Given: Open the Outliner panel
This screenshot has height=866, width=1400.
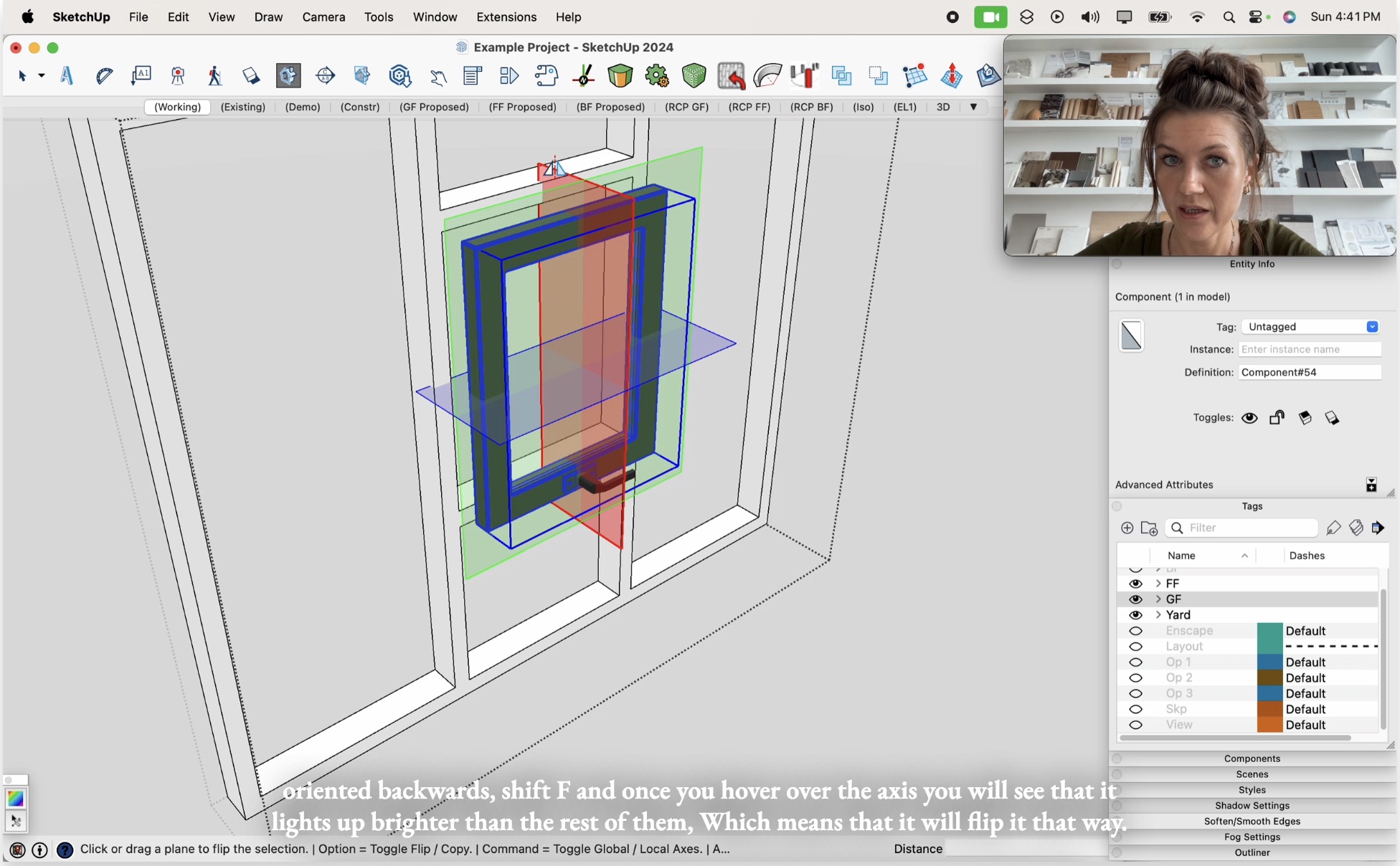Looking at the screenshot, I should click(1252, 852).
